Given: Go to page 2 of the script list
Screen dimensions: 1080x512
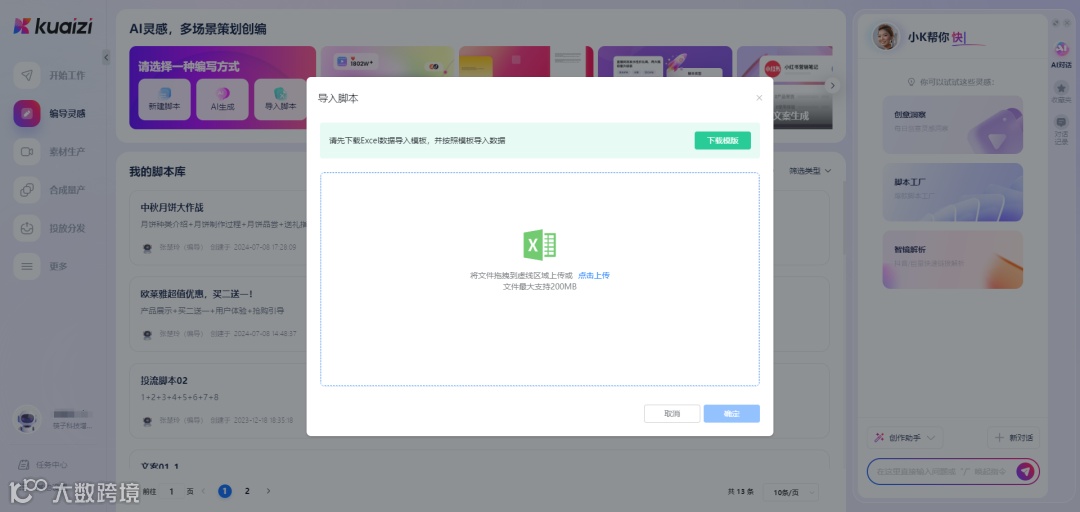Looking at the screenshot, I should (247, 491).
